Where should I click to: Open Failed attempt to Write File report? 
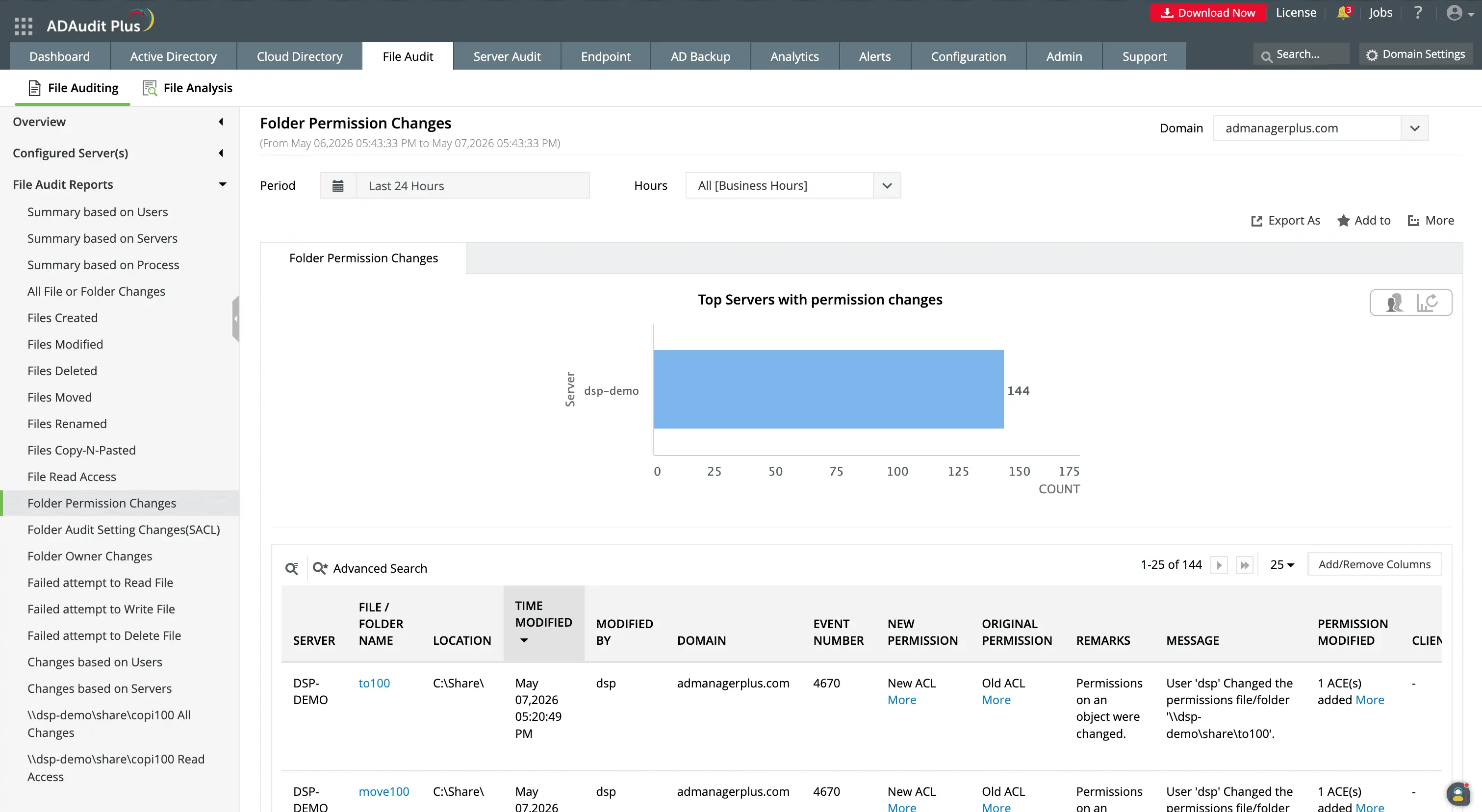point(101,609)
